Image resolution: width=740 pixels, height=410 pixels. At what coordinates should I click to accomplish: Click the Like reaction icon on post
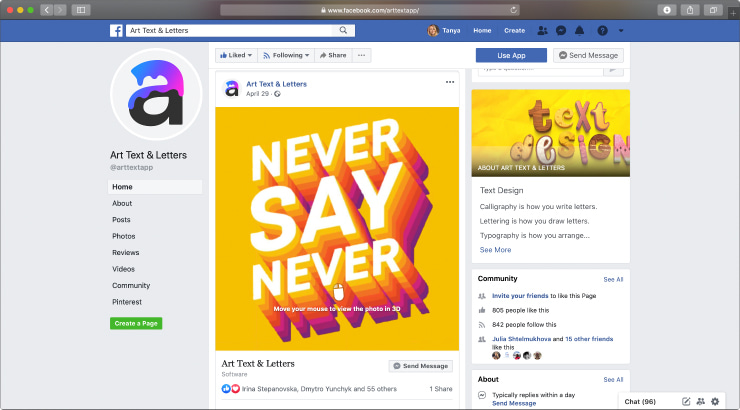tap(226, 389)
